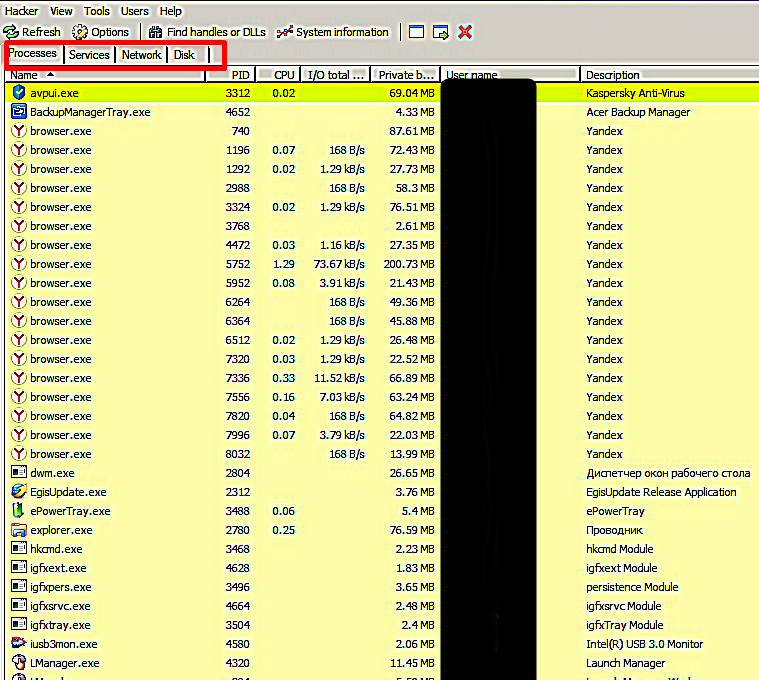Viewport: 759px width, 680px height.
Task: Click System information label
Action: 342,32
